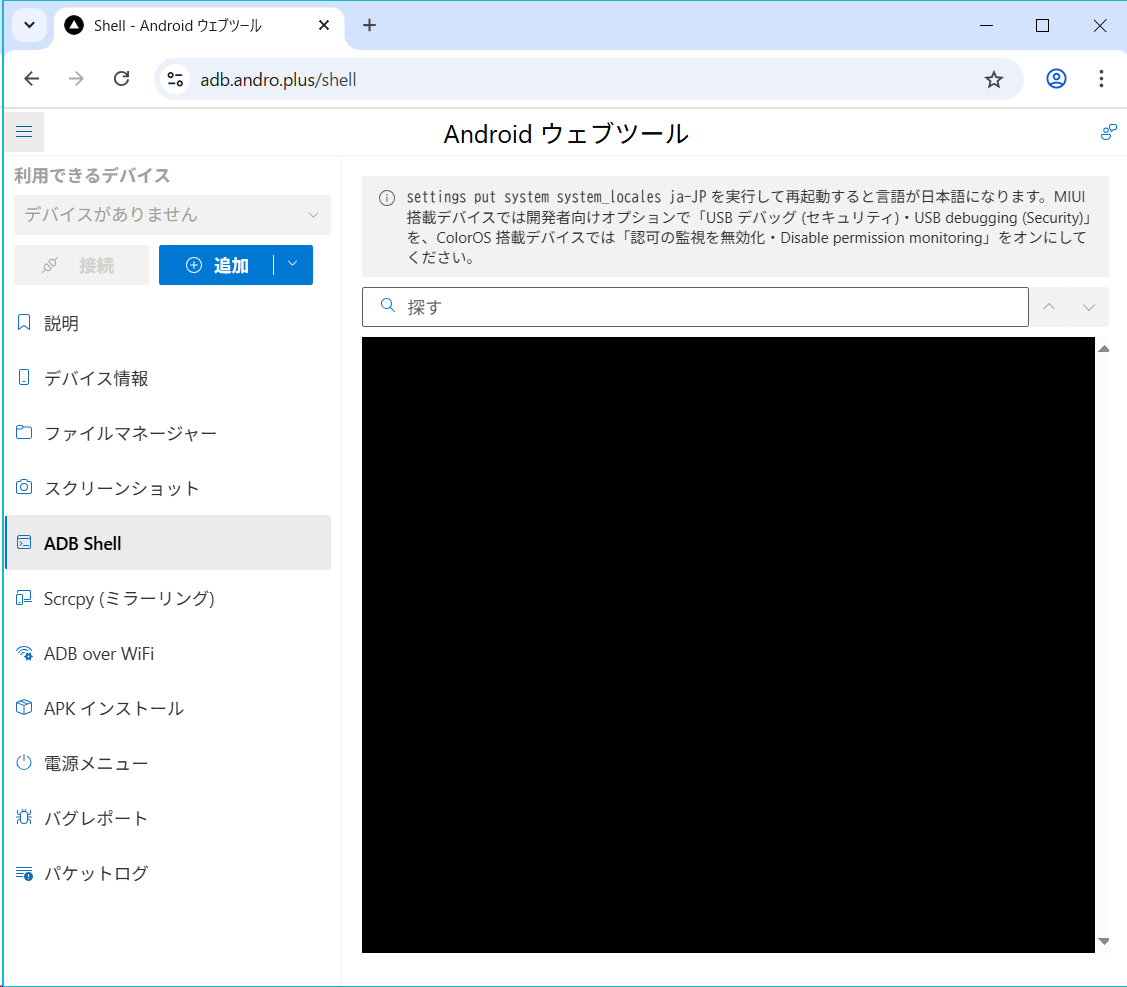Viewport: 1127px width, 987px height.
Task: Click the terminal scrollbar down arrow
Action: (x=1104, y=941)
